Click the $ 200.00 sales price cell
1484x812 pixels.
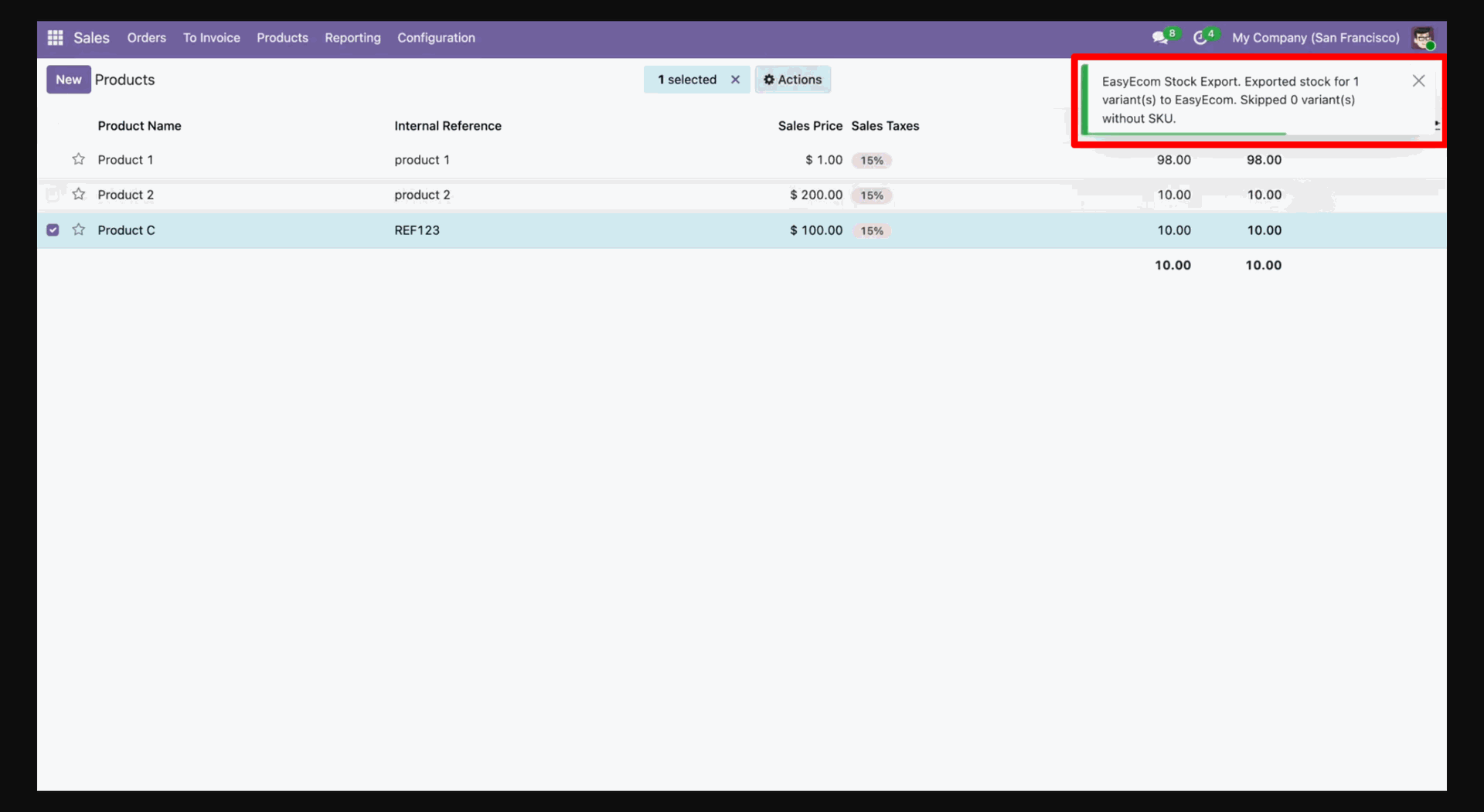[815, 195]
